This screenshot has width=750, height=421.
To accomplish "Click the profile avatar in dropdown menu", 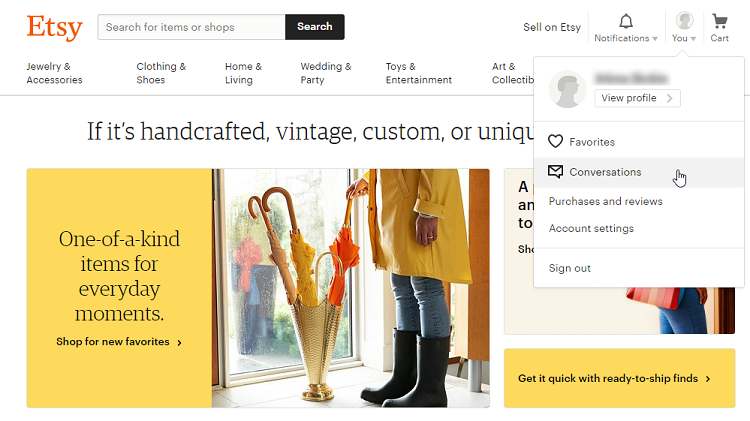I will pos(568,90).
